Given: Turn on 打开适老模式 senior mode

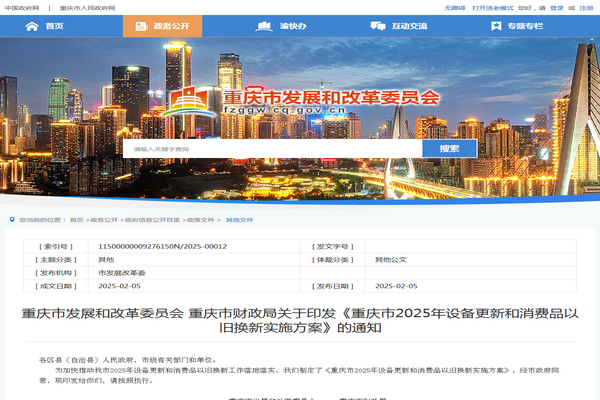Looking at the screenshot, I should point(494,6).
